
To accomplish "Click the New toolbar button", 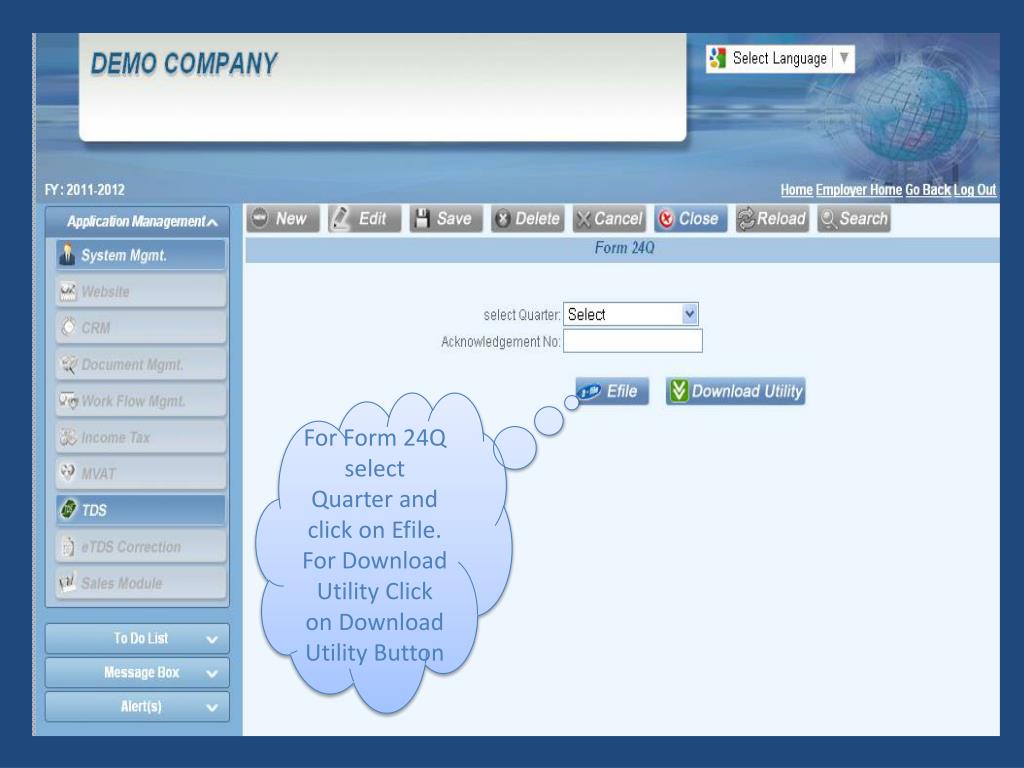I will (x=283, y=219).
